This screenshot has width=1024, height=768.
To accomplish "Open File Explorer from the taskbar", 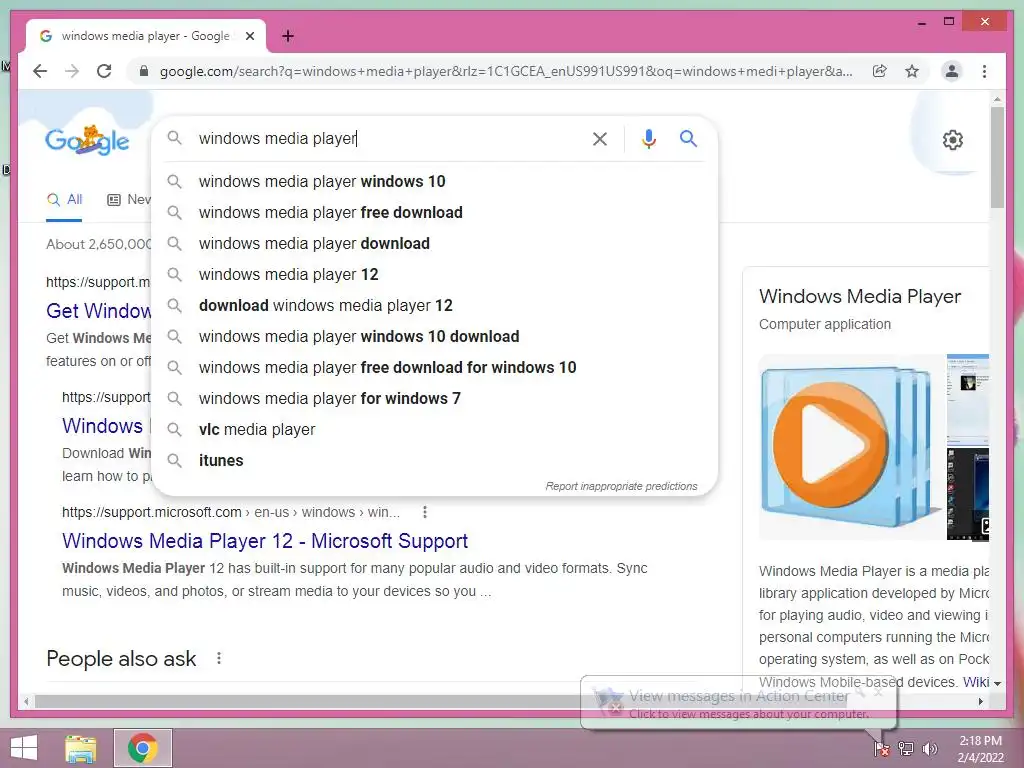I will click(81, 748).
